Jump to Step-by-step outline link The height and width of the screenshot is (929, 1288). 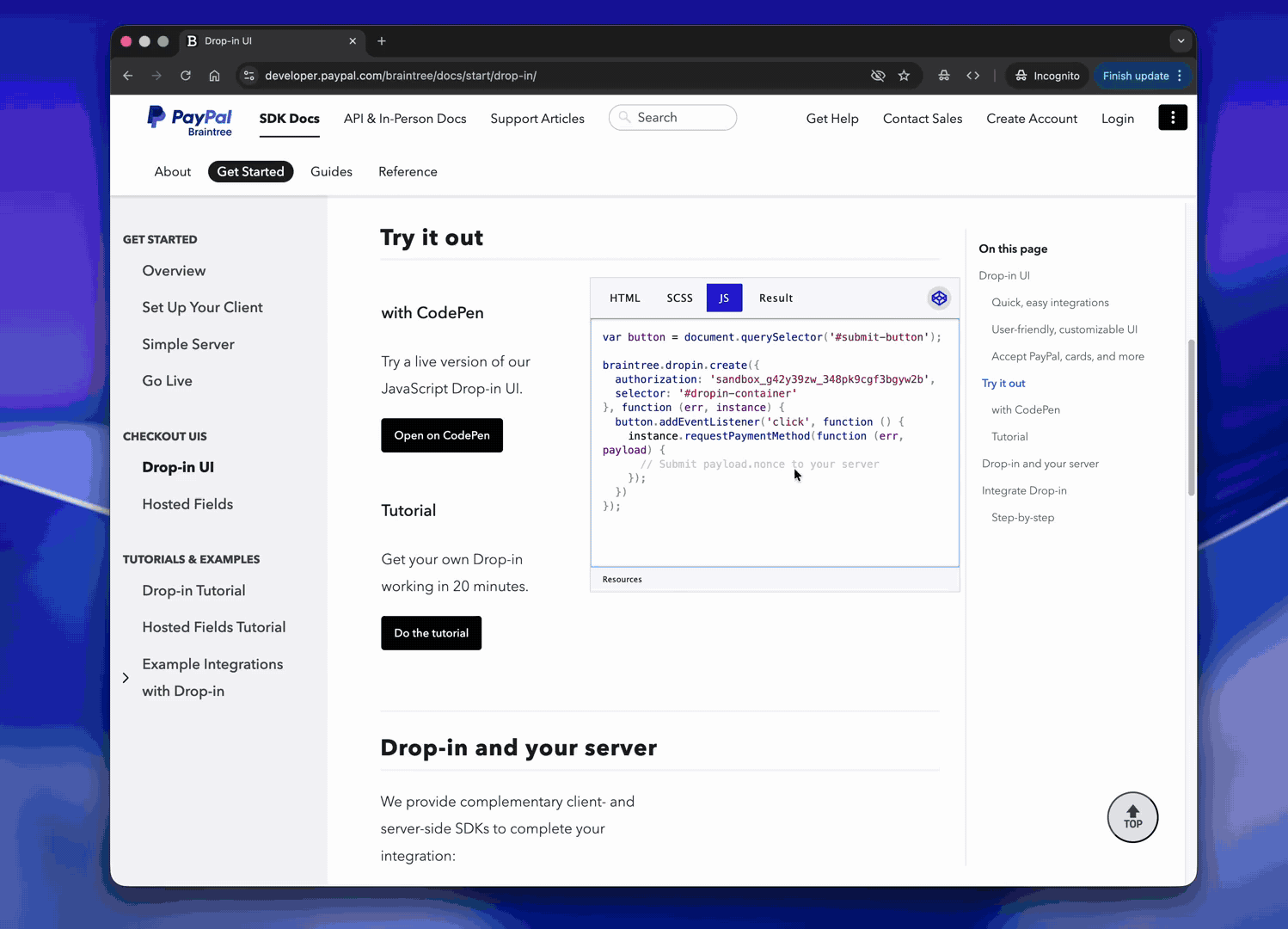1022,518
